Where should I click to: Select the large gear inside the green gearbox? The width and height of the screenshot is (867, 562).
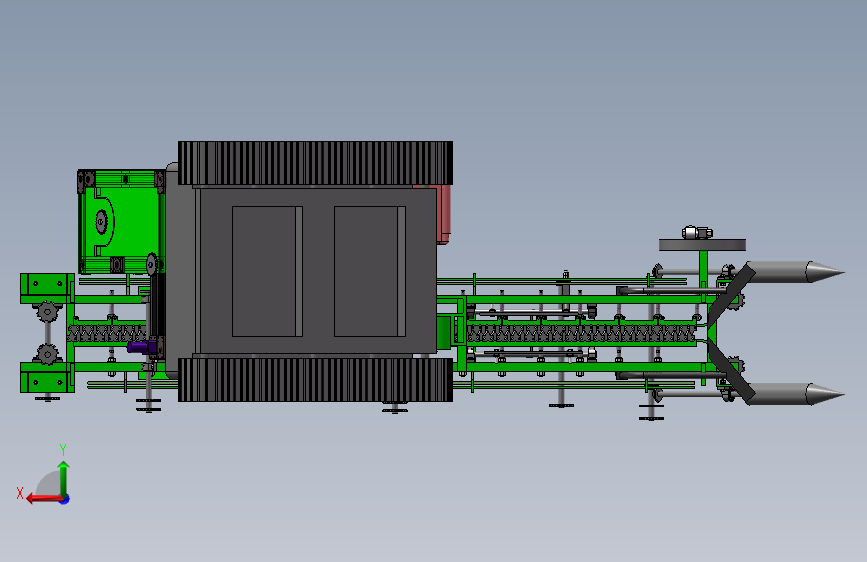click(x=102, y=222)
